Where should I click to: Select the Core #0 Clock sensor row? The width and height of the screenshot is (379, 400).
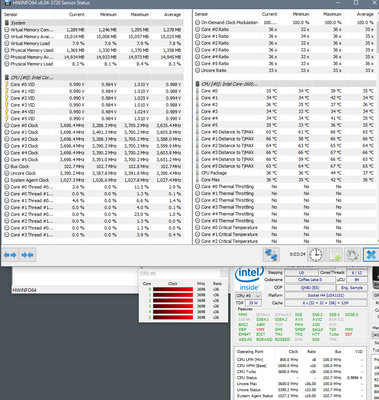(x=93, y=125)
